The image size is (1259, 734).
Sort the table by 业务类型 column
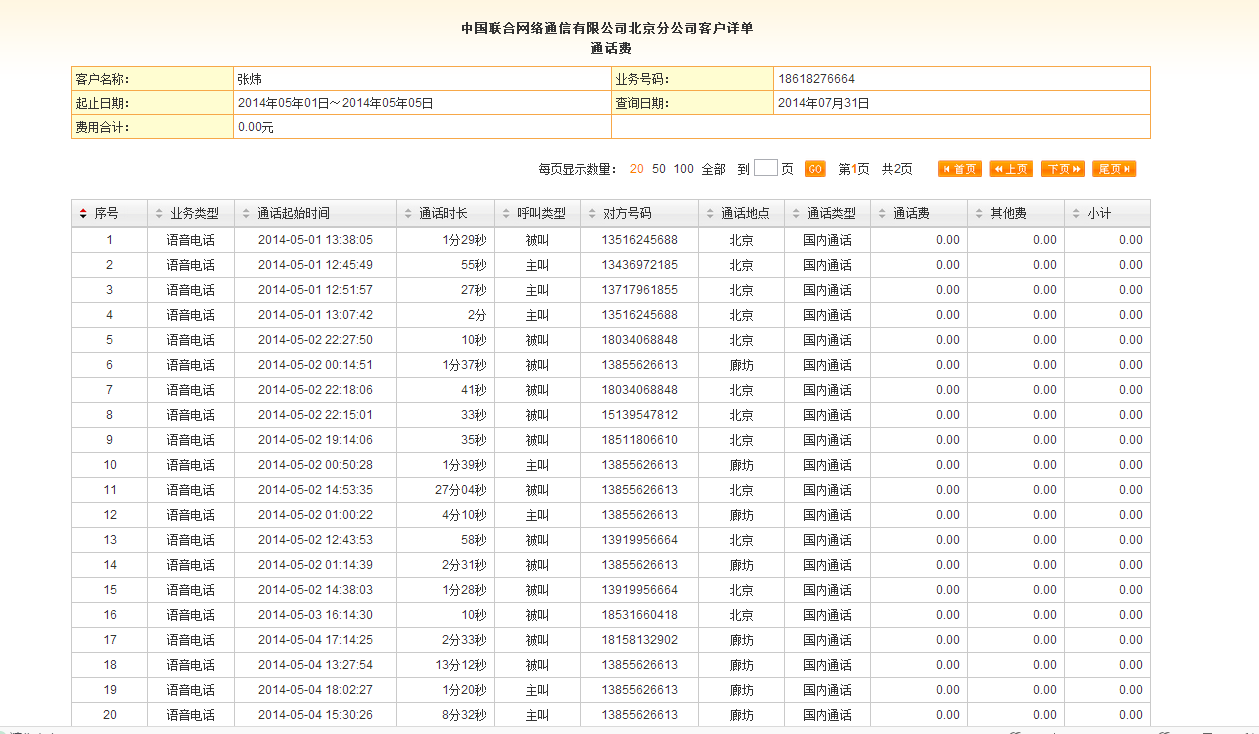pos(193,214)
